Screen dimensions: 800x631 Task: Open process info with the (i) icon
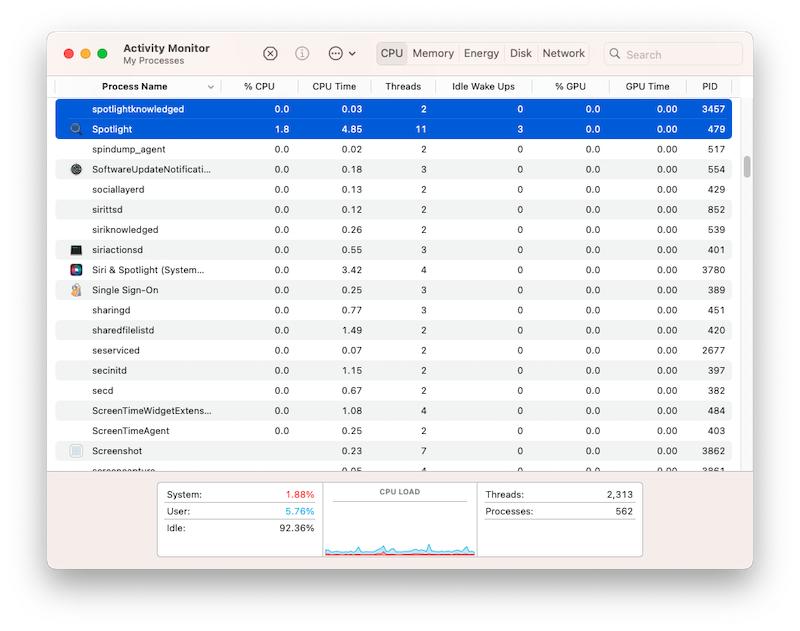click(302, 54)
